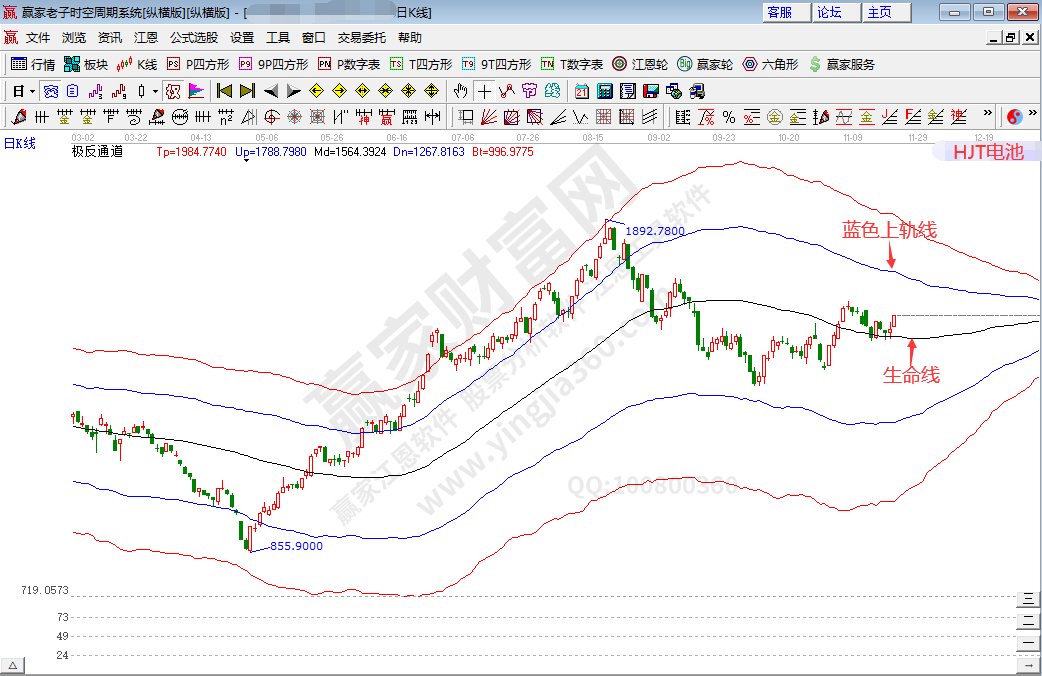The height and width of the screenshot is (676, 1042).
Task: Expand the 日 period dropdown arrow
Action: tap(32, 90)
